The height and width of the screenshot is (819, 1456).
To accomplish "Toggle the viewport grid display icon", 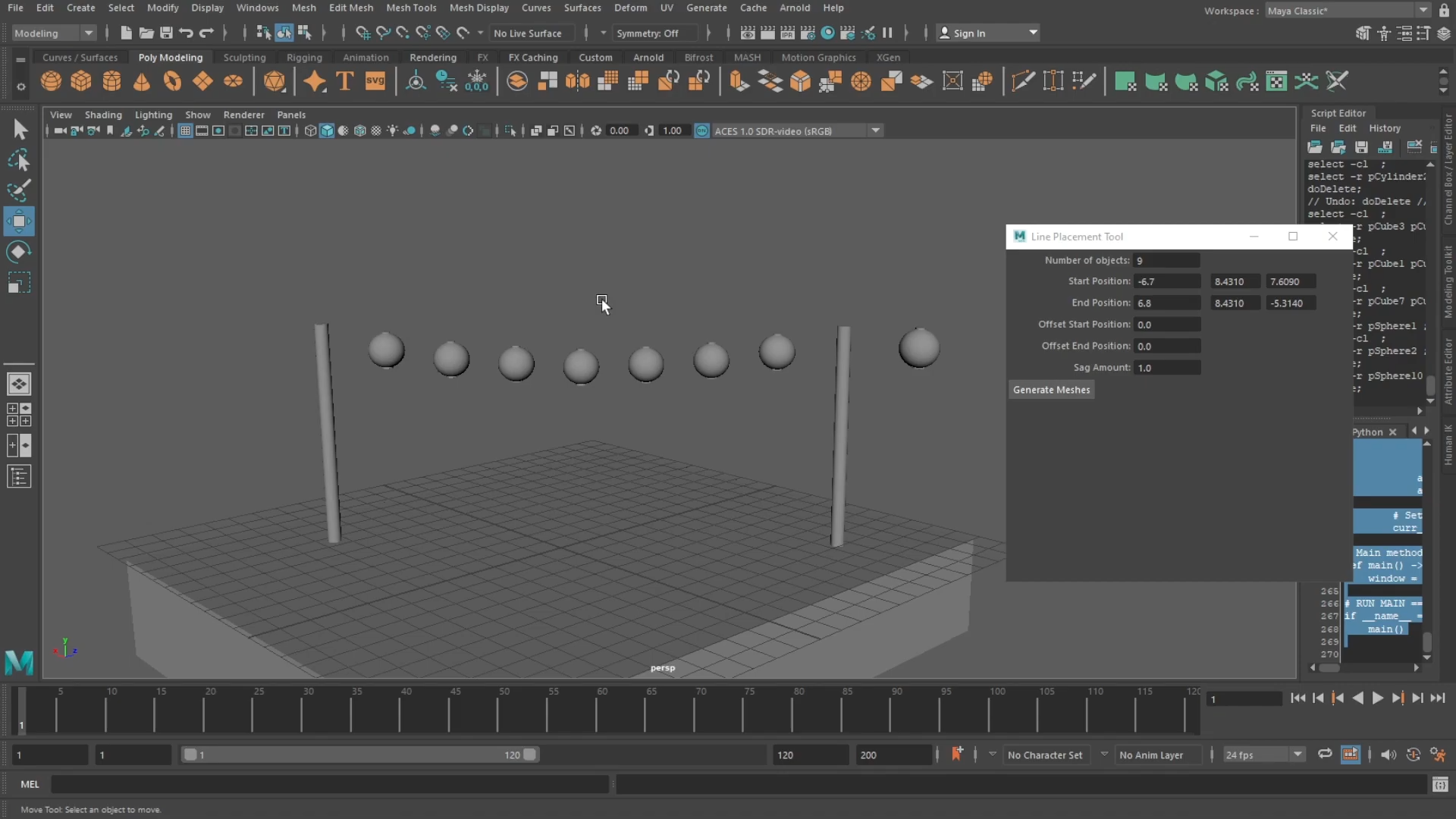I will 185,130.
